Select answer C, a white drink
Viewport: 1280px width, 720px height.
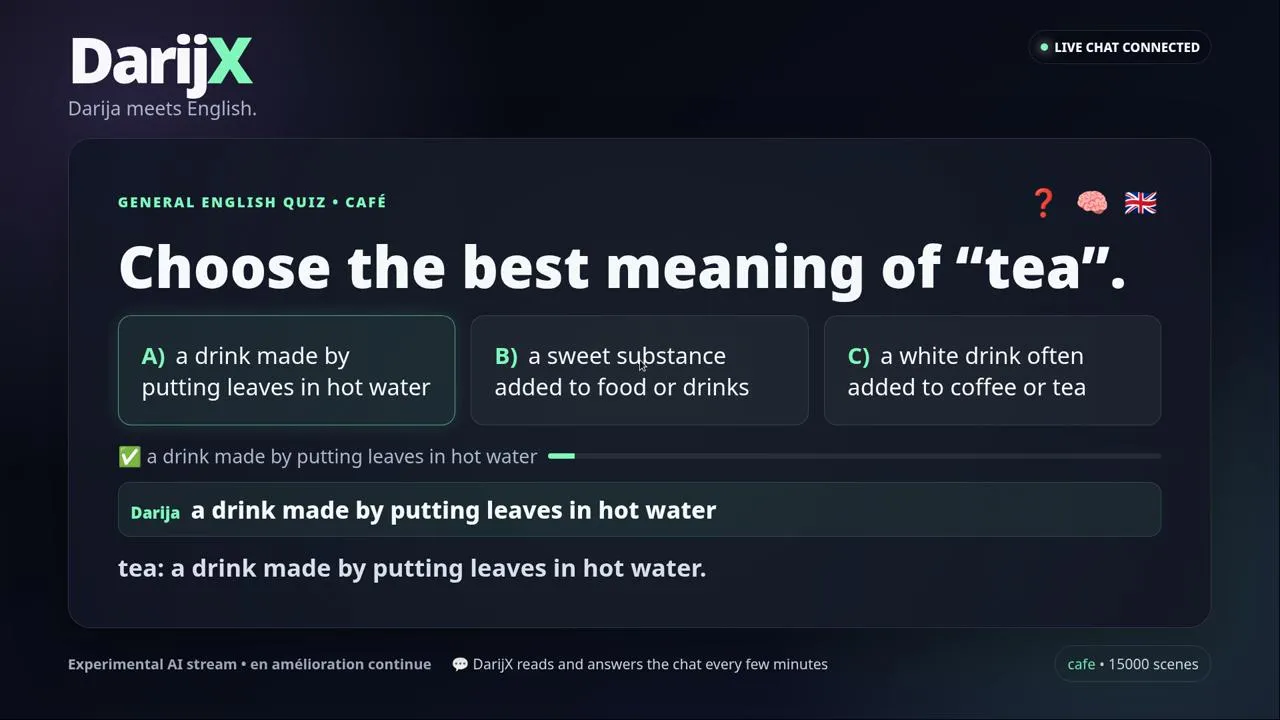[992, 371]
